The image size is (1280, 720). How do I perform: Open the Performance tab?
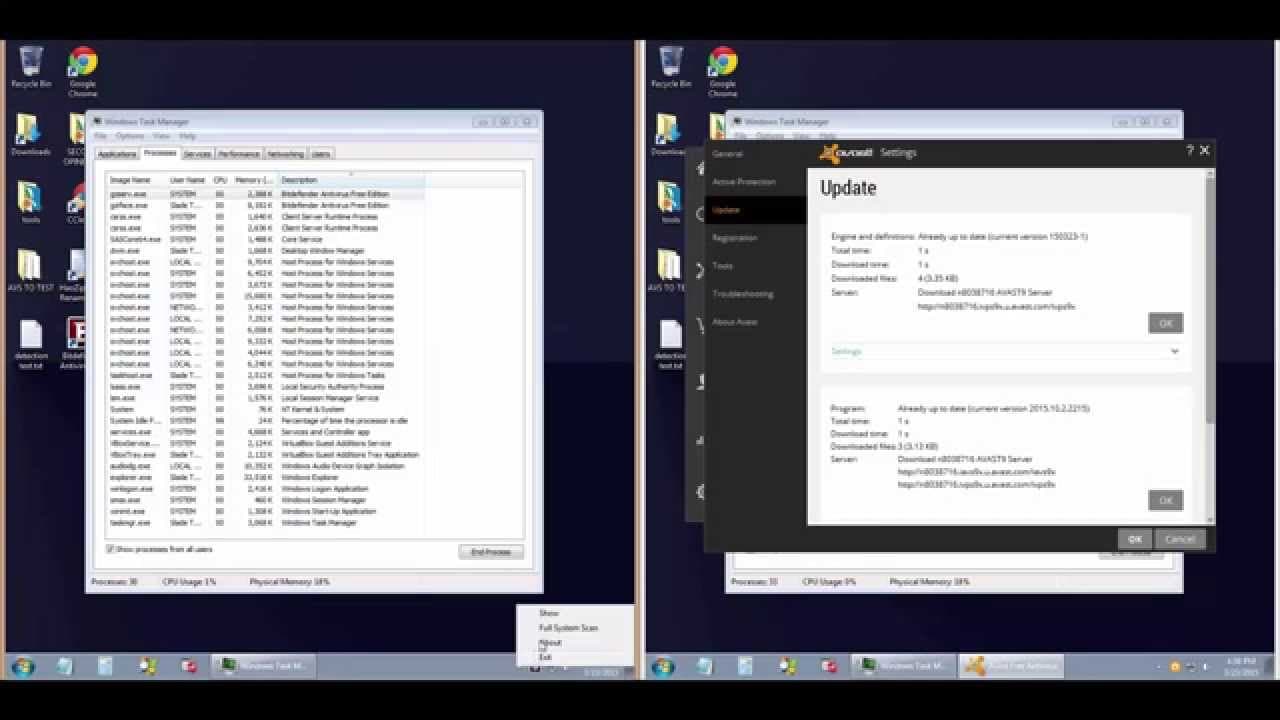[x=239, y=154]
